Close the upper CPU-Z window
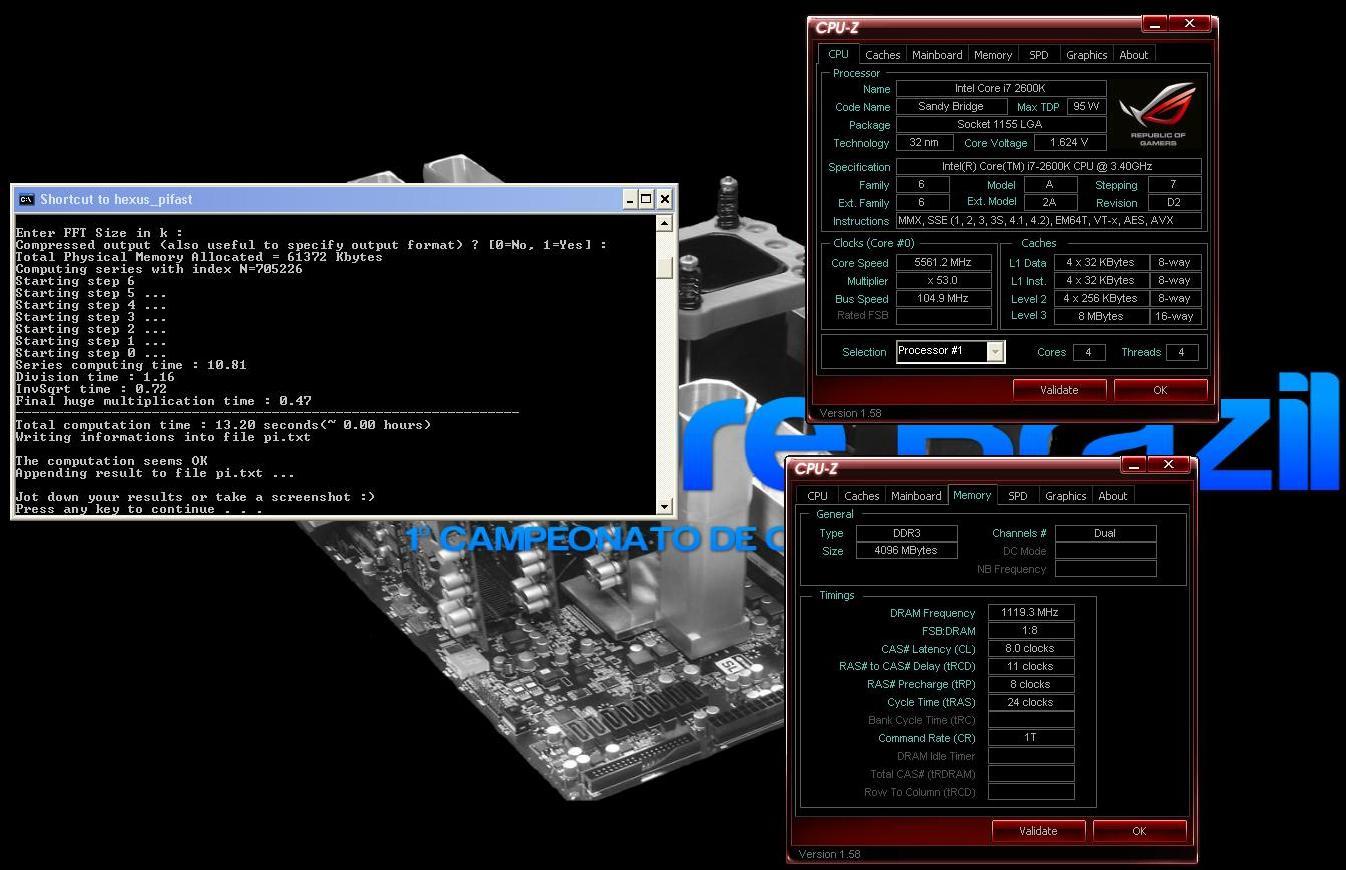 (x=1190, y=24)
